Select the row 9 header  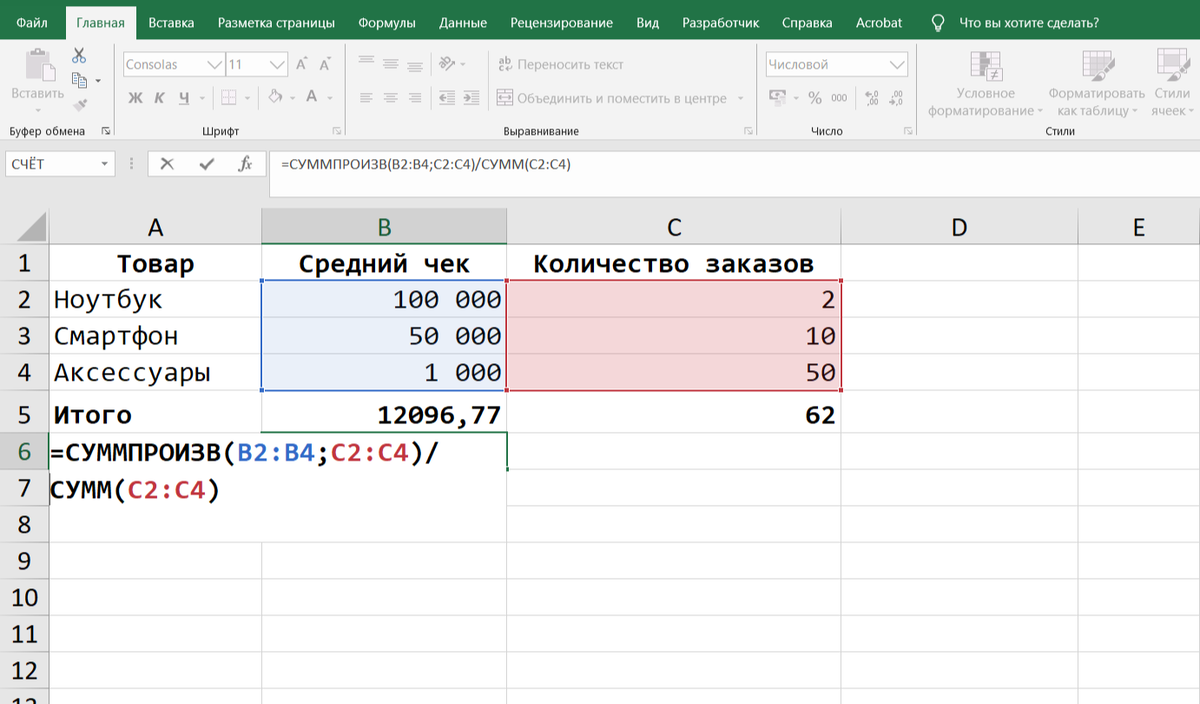click(24, 561)
